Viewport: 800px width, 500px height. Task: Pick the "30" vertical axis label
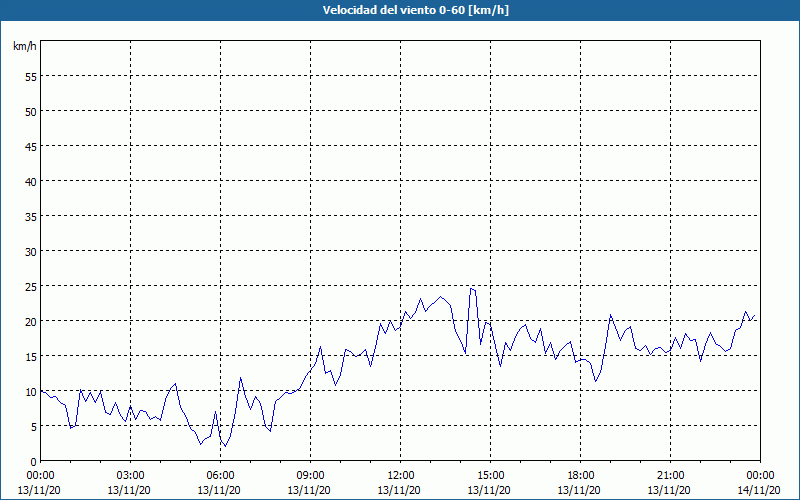click(x=31, y=252)
